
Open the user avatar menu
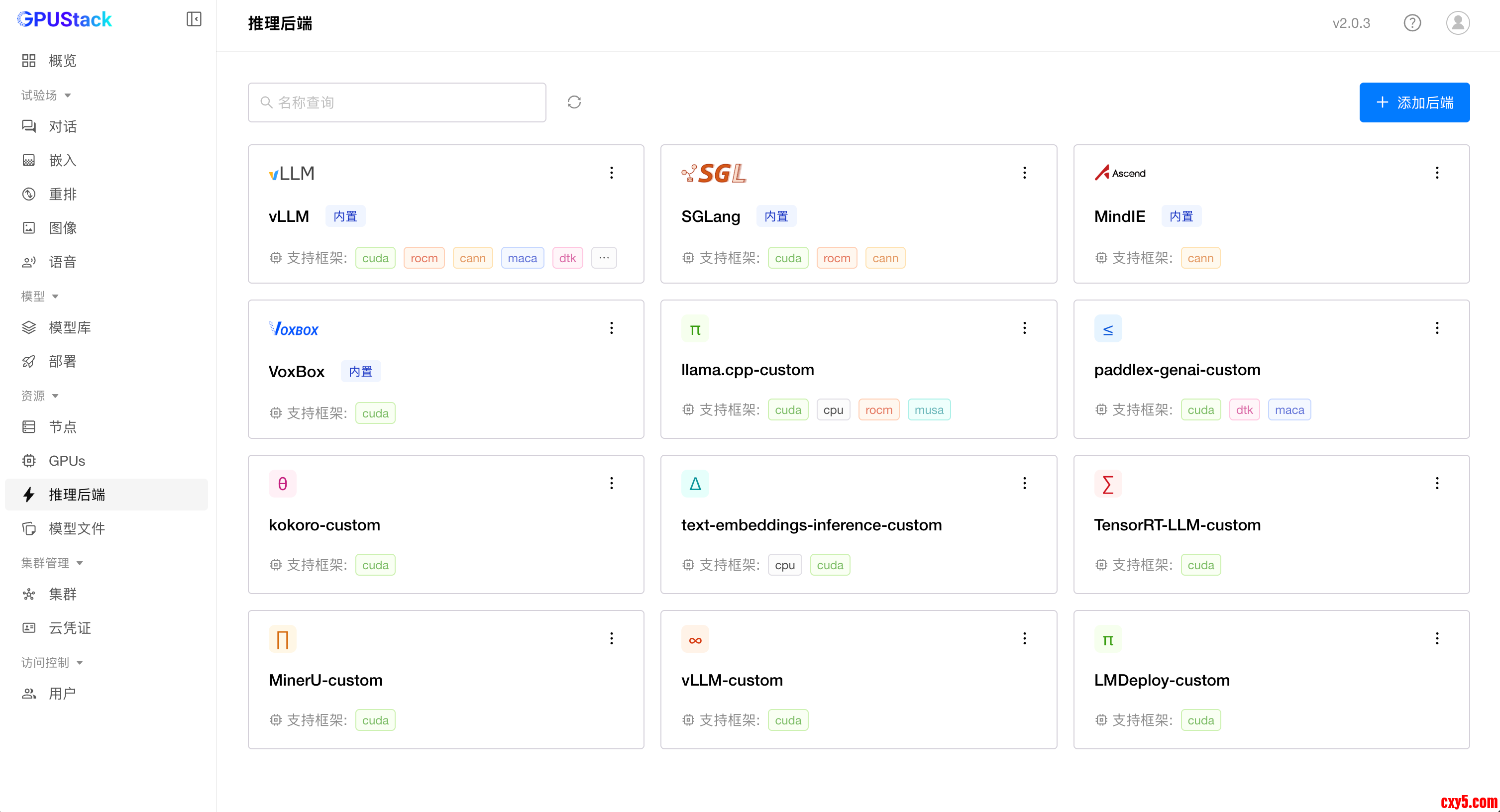point(1458,23)
